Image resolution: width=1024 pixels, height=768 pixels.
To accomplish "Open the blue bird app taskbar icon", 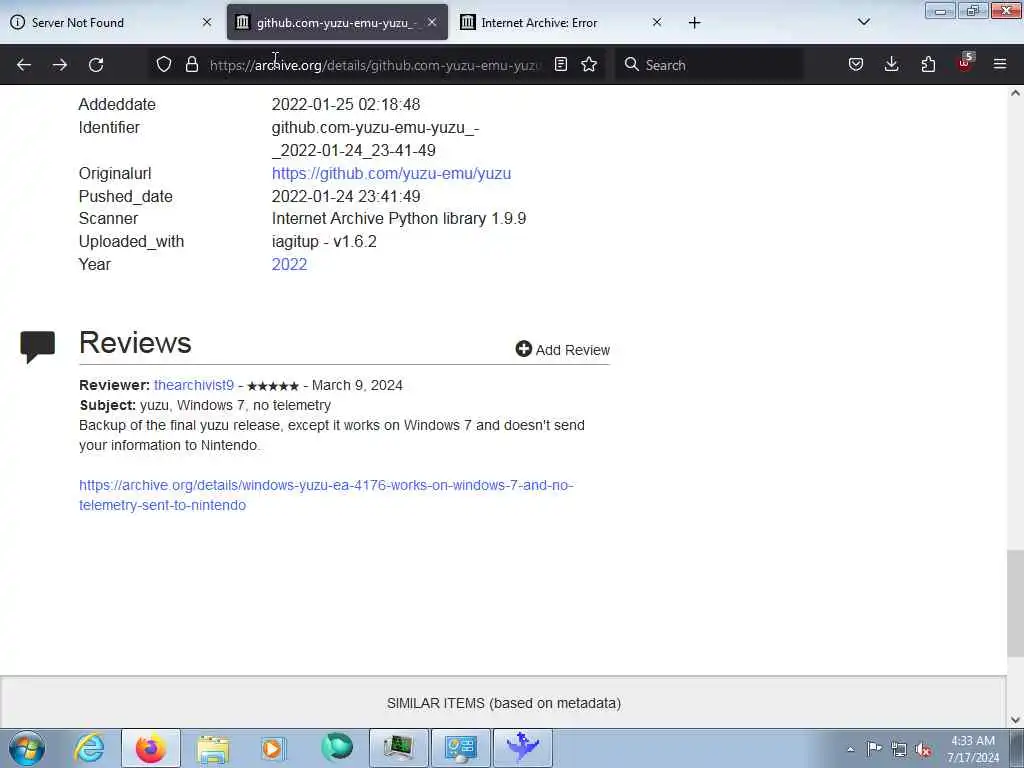I will (522, 748).
